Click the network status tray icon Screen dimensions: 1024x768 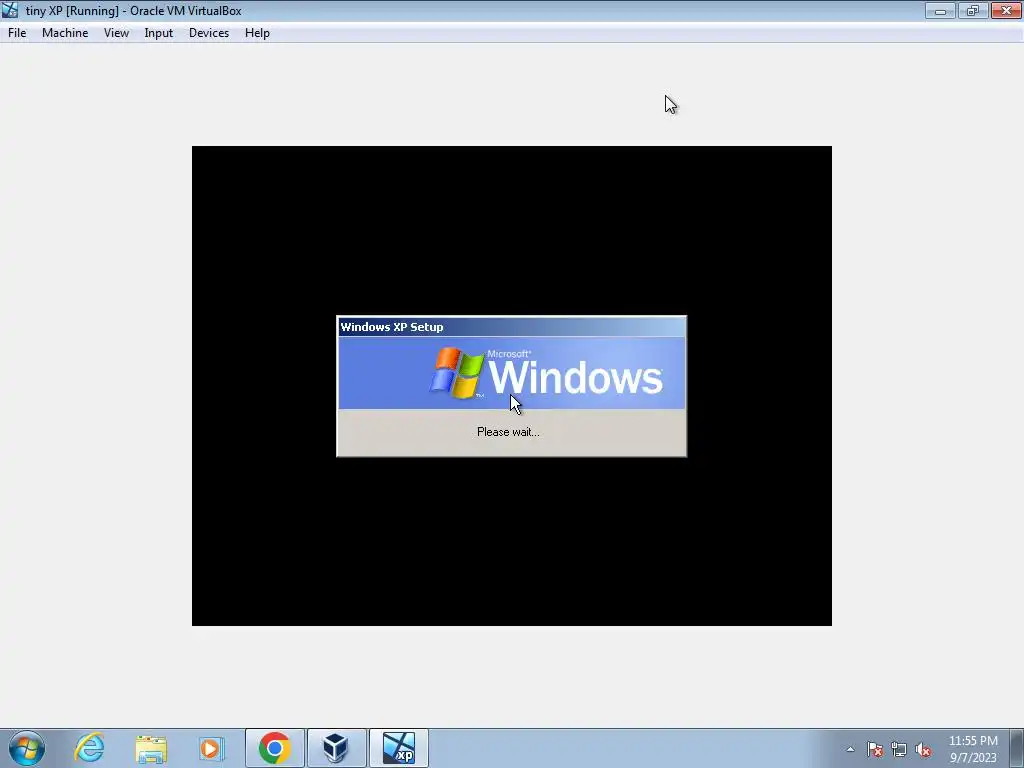[x=899, y=749]
